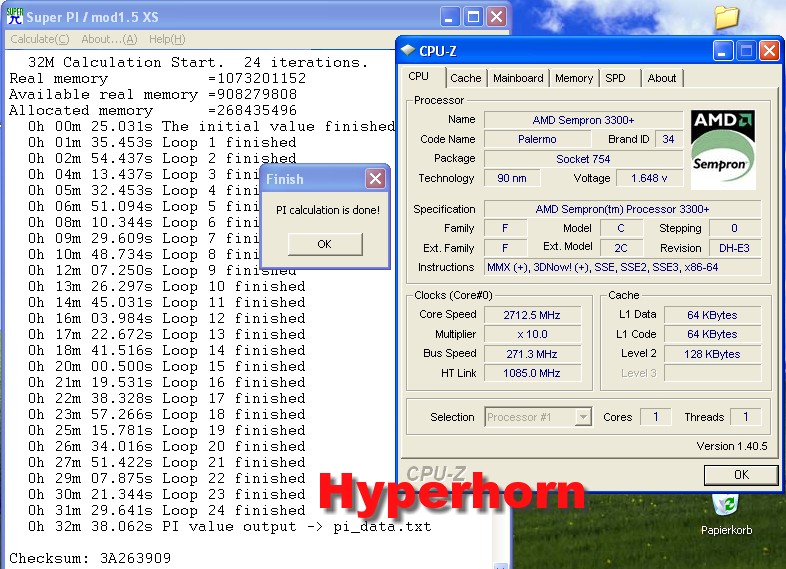
Task: Click the Name field 'AMD Sempron 3300+'
Action: 583,120
